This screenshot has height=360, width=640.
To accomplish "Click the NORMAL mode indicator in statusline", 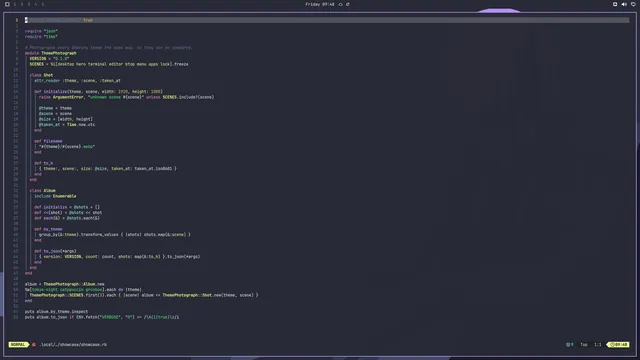I will click(18, 344).
